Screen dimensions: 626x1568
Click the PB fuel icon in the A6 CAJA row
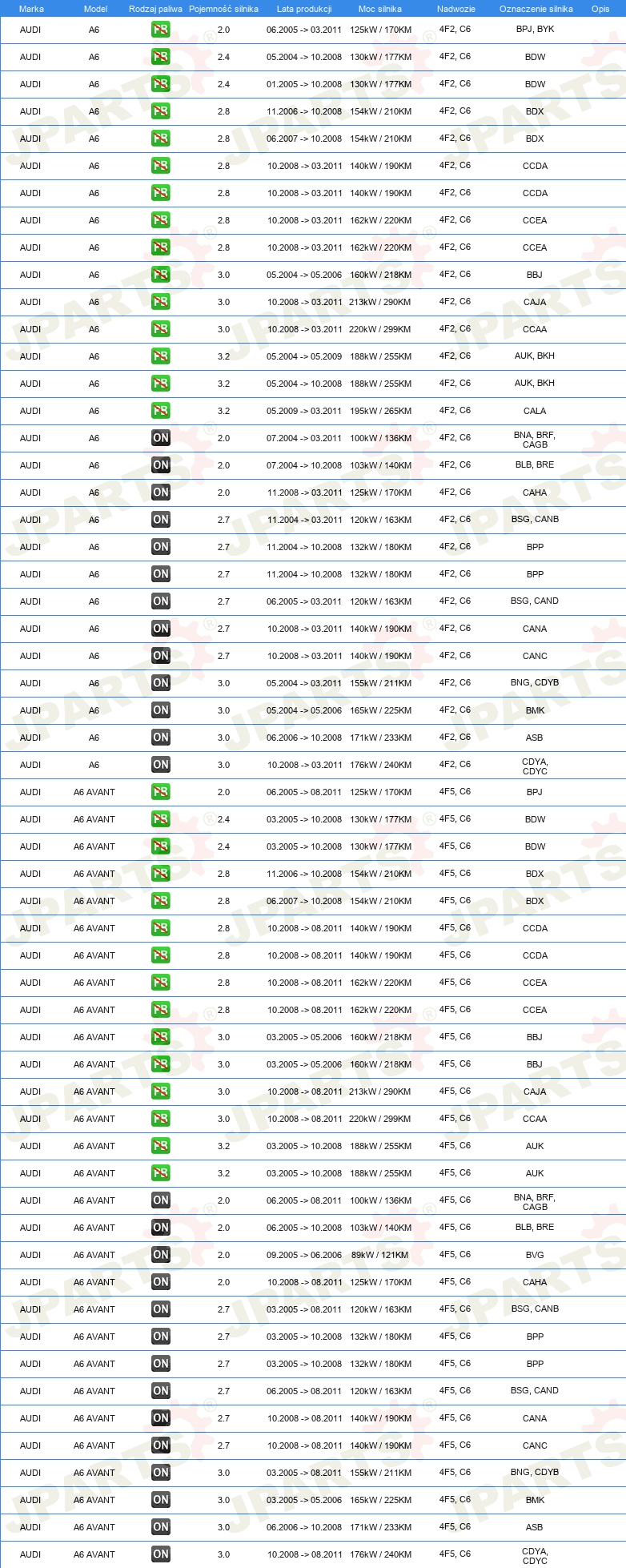point(161,302)
